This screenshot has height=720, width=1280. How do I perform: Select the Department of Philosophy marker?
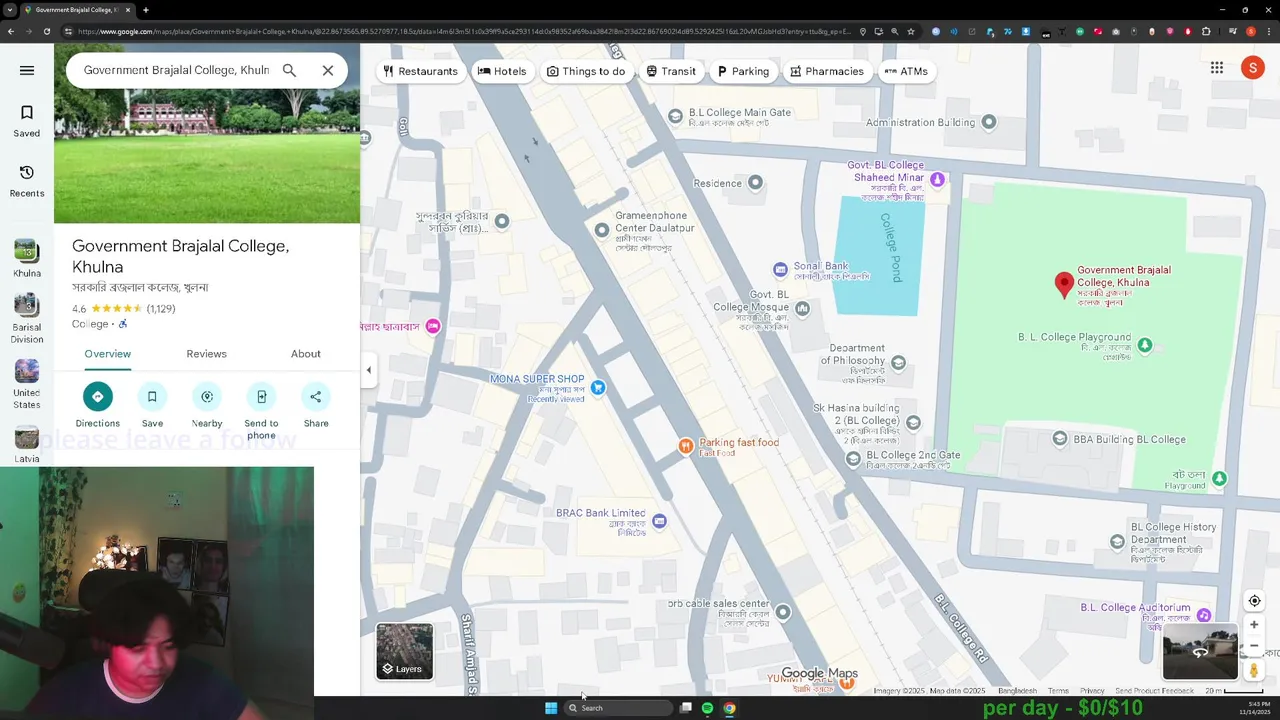[x=898, y=363]
